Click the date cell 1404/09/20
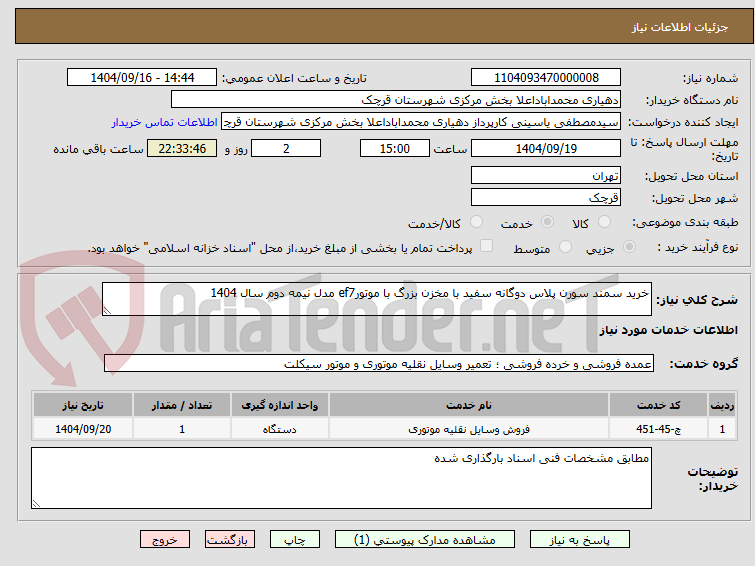Screen dimensions: 755x566 click(83, 429)
